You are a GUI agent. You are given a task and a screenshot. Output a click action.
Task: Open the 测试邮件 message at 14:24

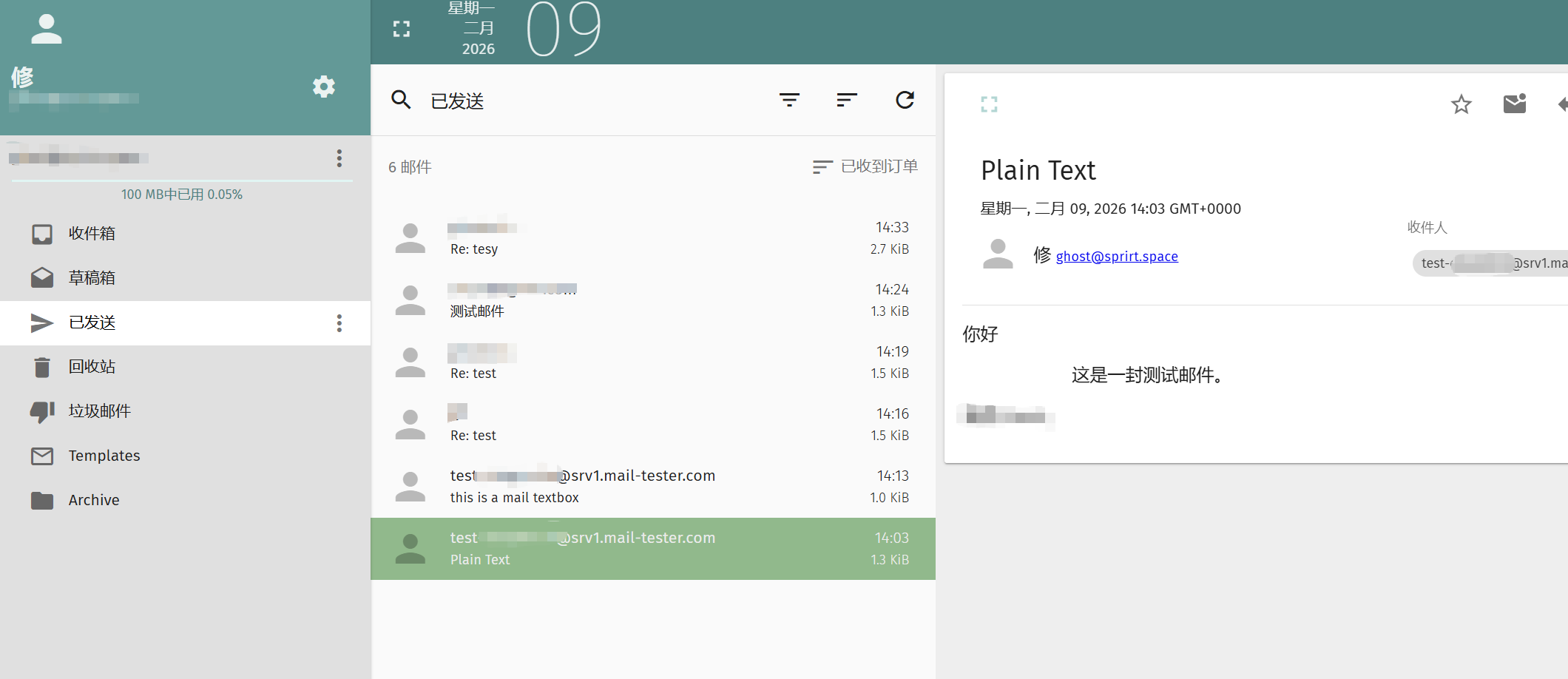point(652,300)
